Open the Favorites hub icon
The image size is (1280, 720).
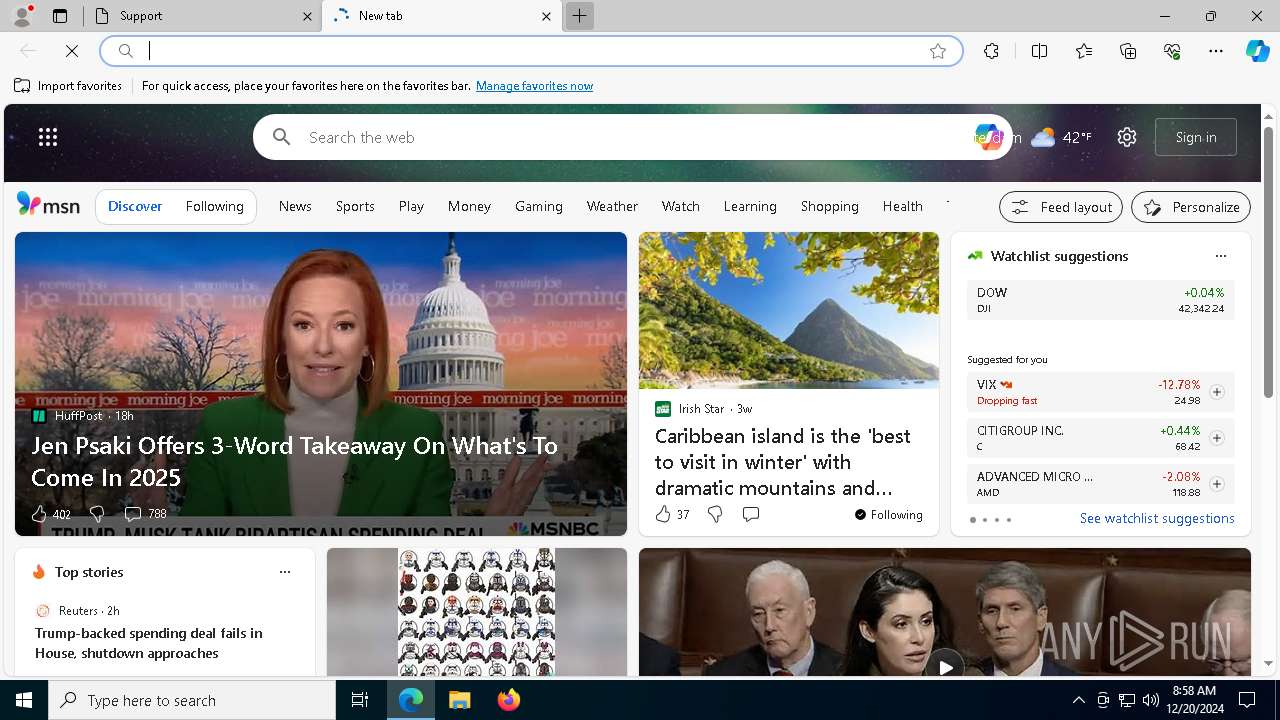pyautogui.click(x=1084, y=51)
